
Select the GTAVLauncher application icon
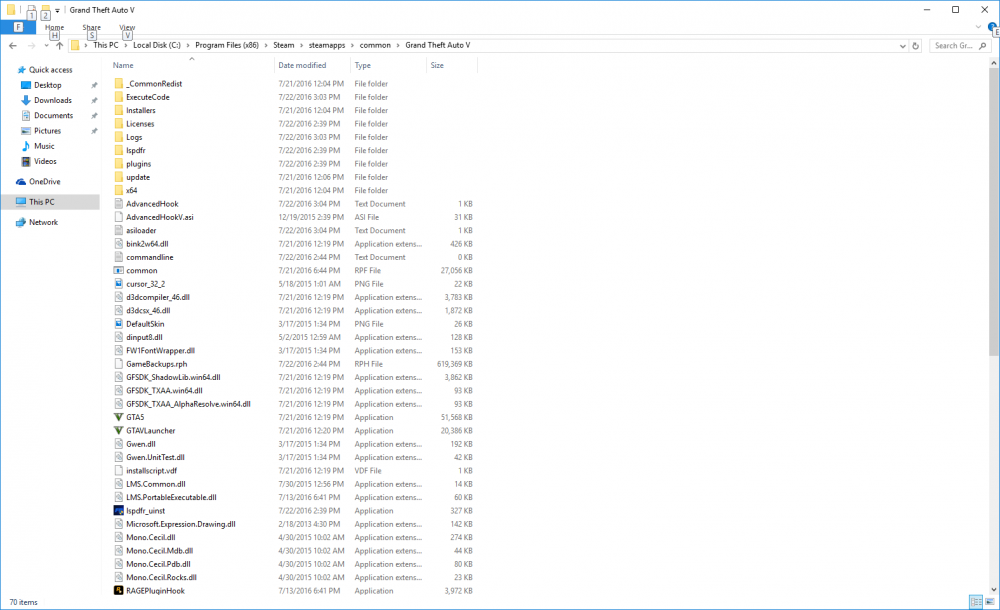(119, 431)
